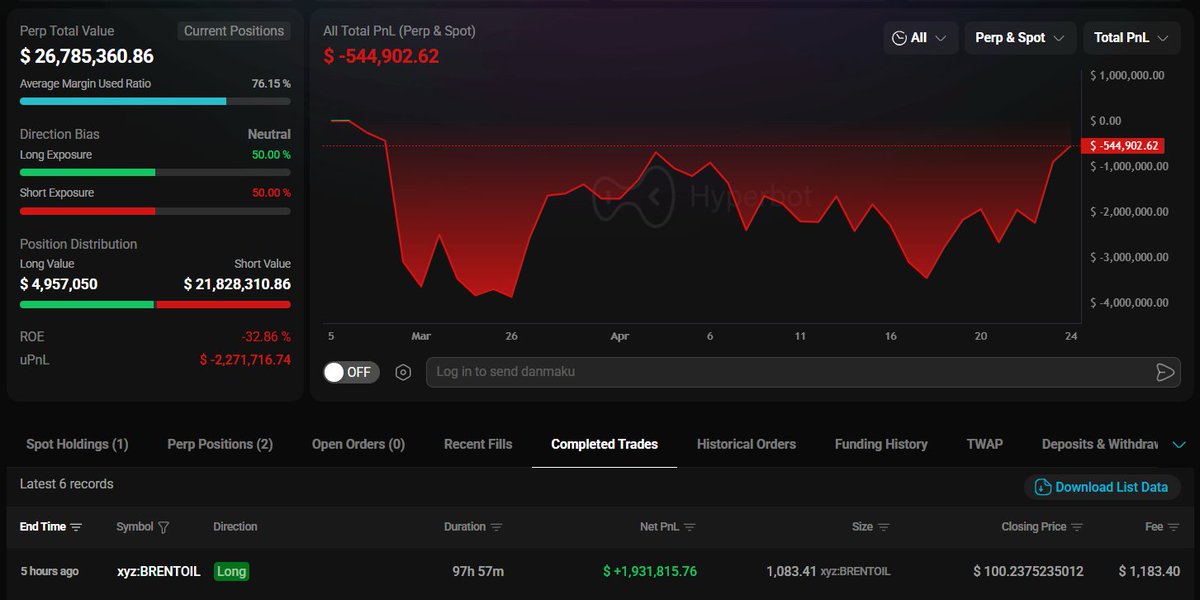Open the Funding History tab
This screenshot has height=600, width=1200.
pyautogui.click(x=881, y=444)
